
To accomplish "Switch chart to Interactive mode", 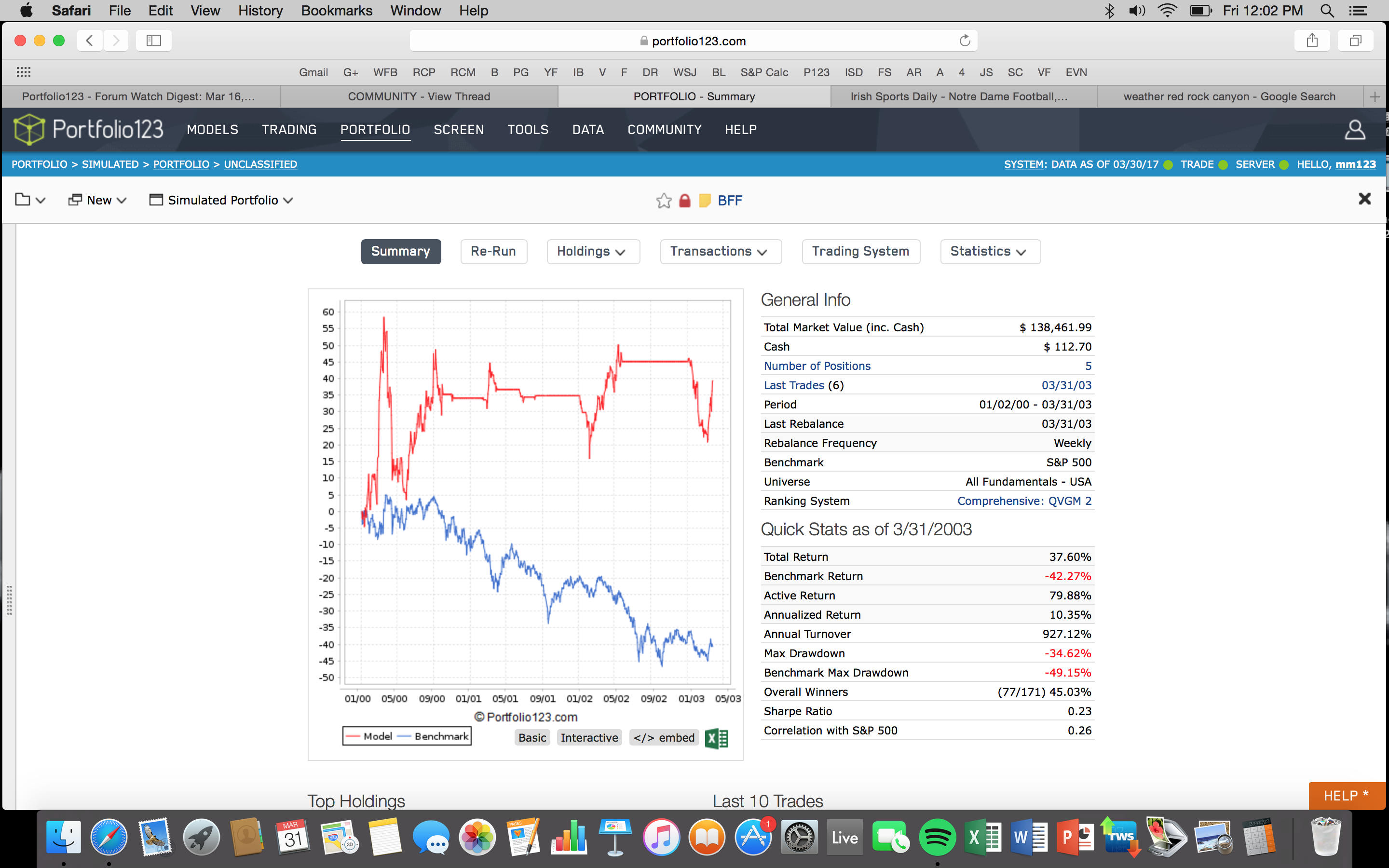I will click(589, 738).
